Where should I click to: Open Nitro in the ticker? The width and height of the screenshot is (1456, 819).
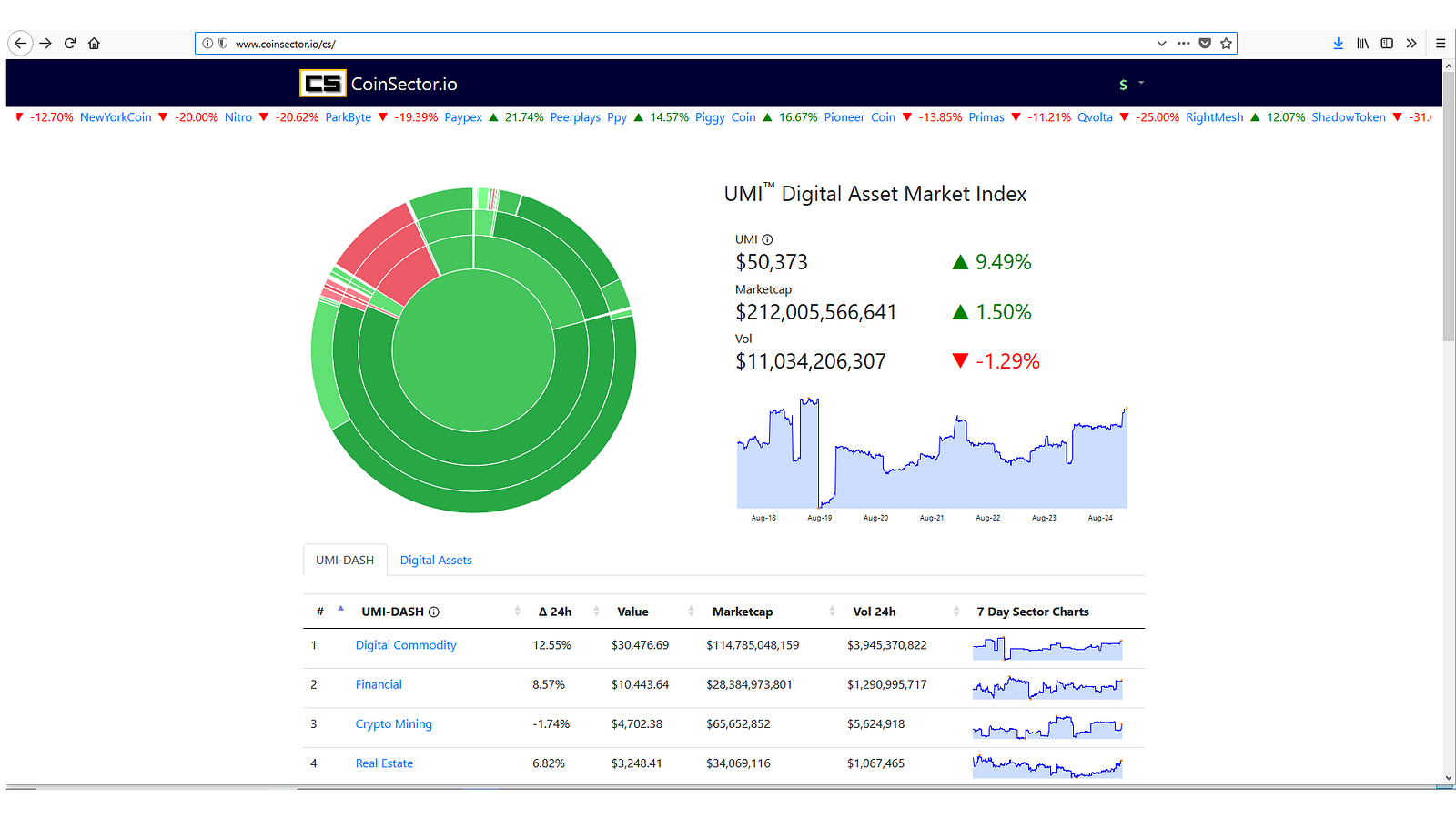(238, 117)
